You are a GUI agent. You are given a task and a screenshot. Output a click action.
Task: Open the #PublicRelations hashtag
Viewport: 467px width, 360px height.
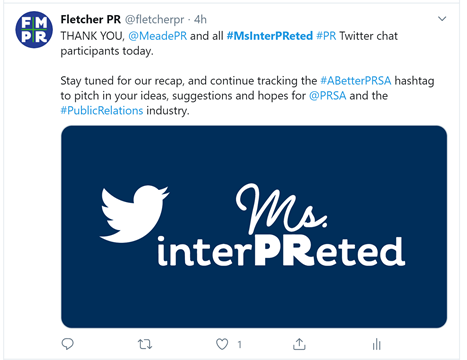pos(102,111)
